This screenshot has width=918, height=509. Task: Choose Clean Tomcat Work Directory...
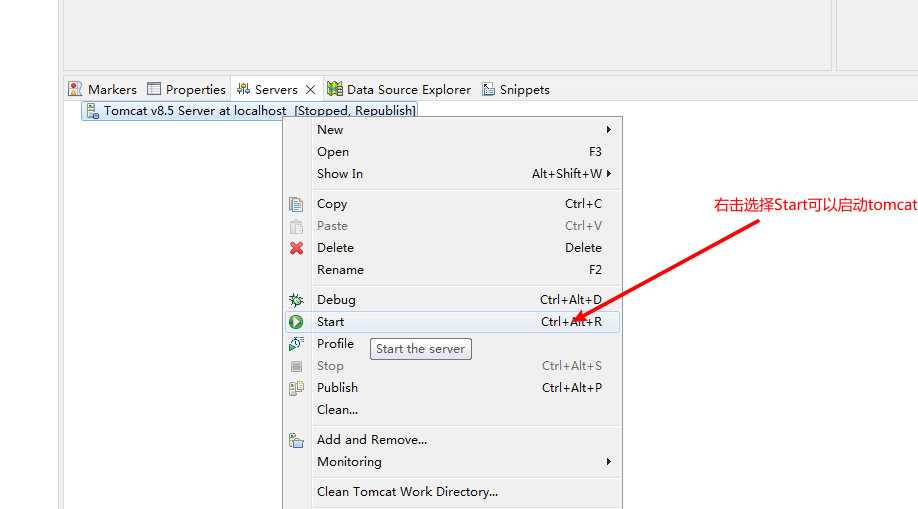(x=452, y=491)
